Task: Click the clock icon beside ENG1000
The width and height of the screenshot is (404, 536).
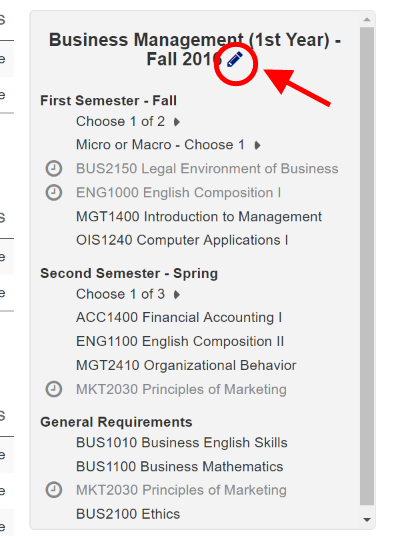Action: (54, 192)
